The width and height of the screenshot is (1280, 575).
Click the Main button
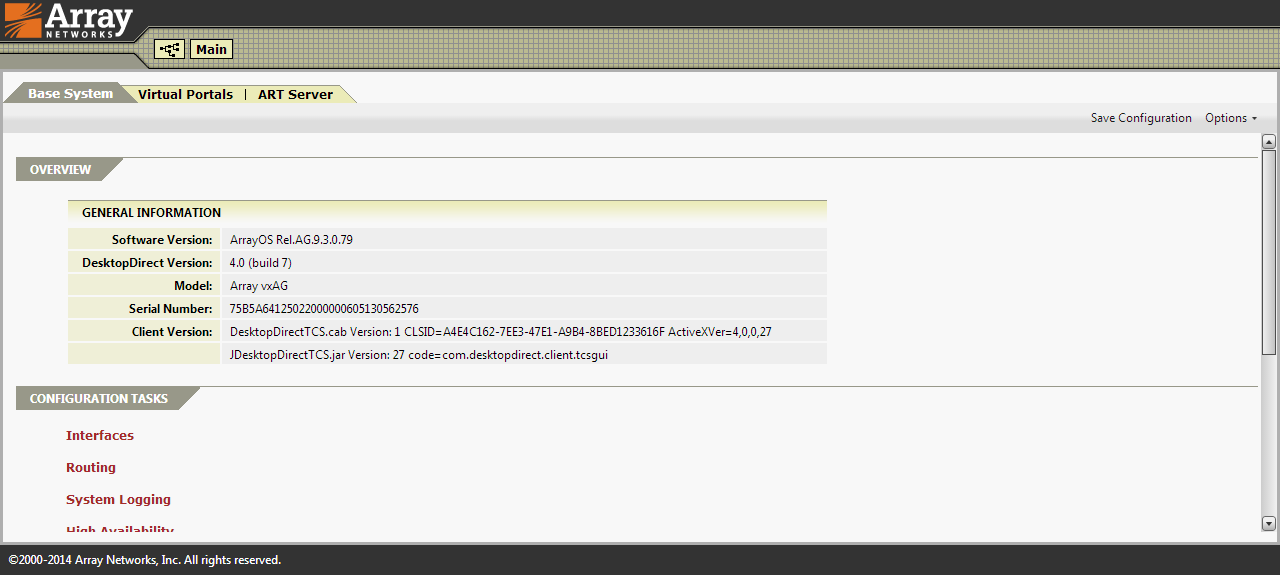click(x=211, y=49)
